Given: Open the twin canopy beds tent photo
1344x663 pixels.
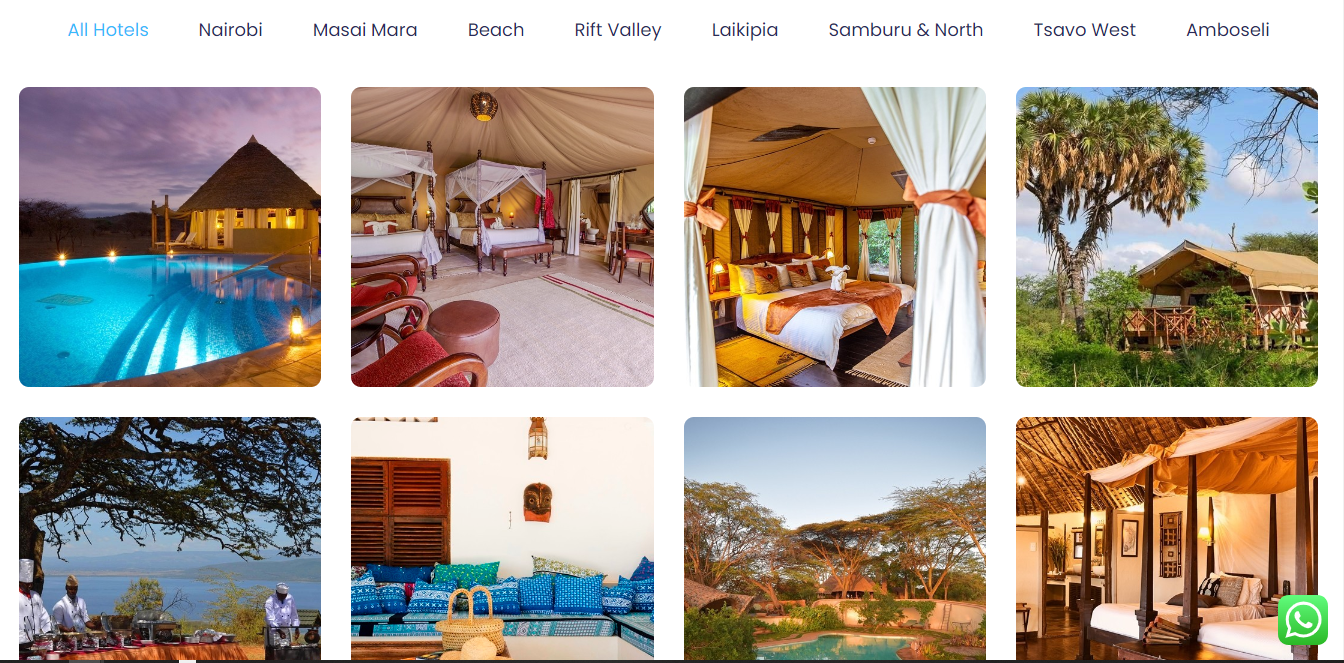Looking at the screenshot, I should click(x=502, y=237).
